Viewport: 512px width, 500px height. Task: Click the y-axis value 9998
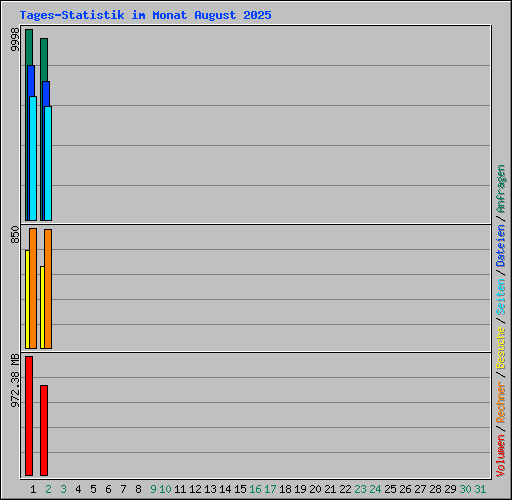tap(15, 40)
